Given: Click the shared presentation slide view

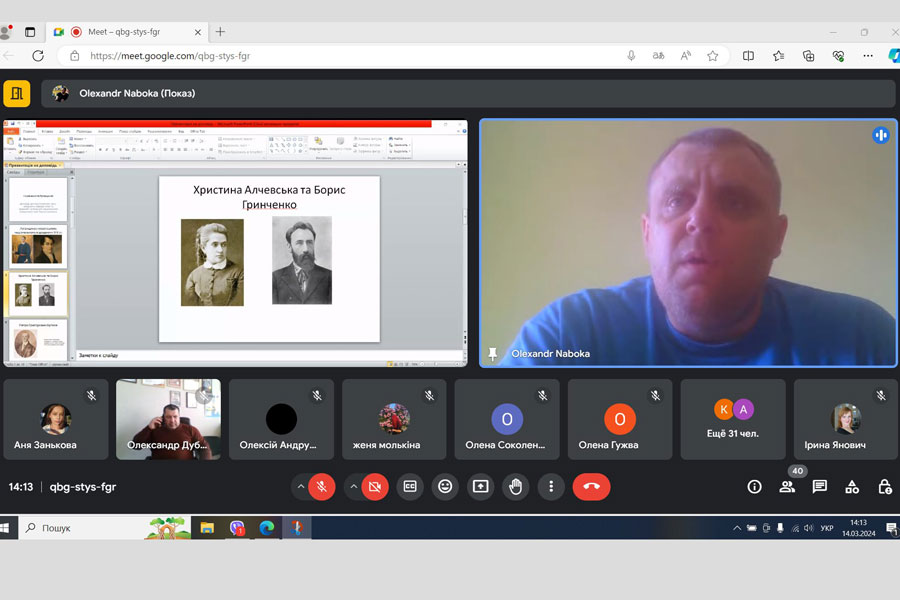Looking at the screenshot, I should (x=235, y=243).
